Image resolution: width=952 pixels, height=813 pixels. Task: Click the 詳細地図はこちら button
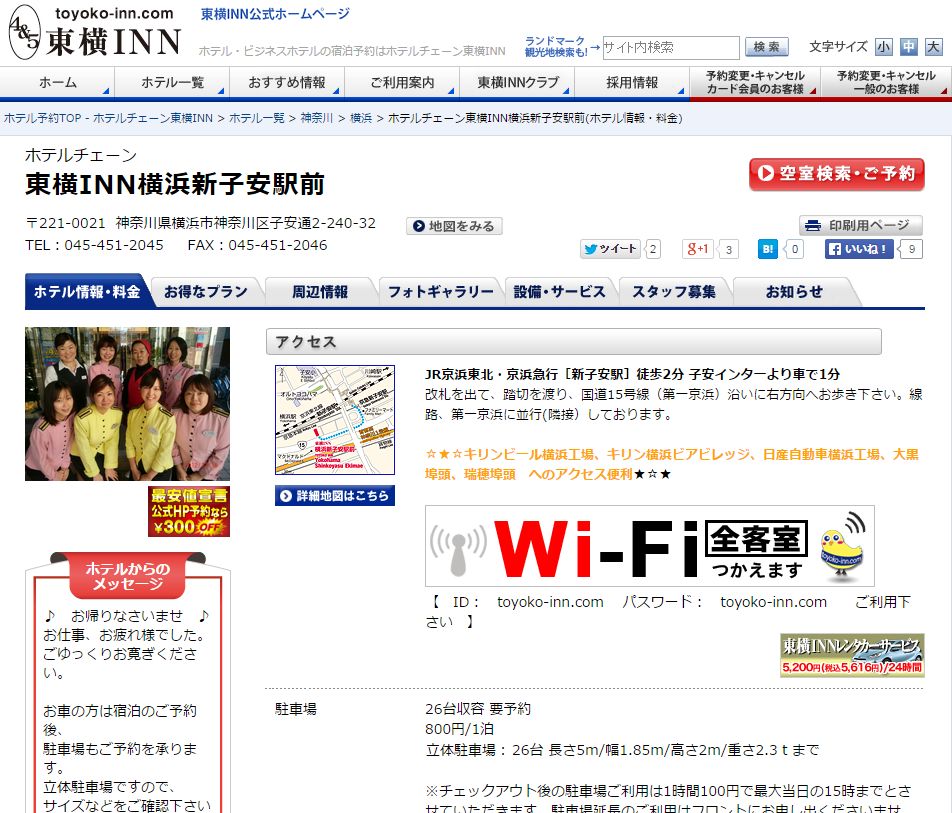click(x=335, y=495)
